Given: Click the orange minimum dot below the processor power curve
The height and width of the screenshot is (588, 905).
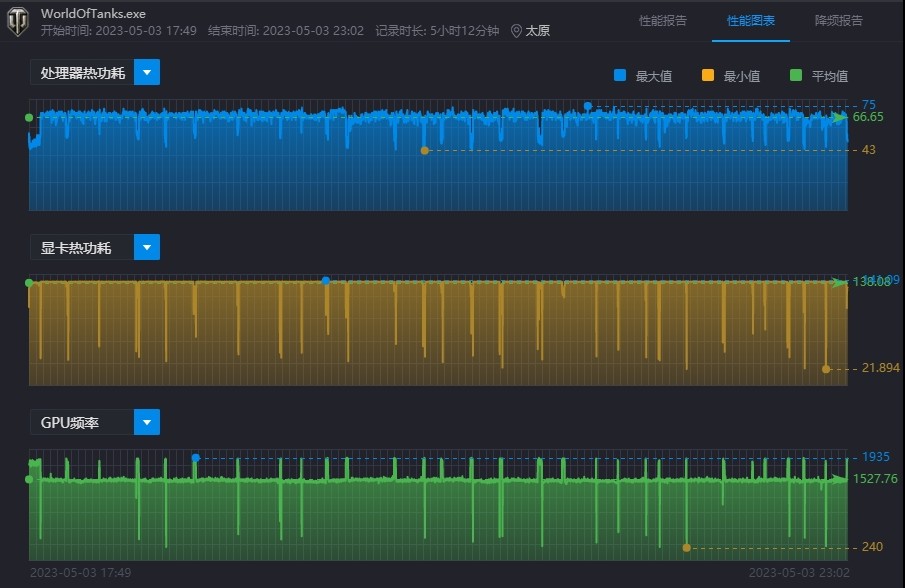Looking at the screenshot, I should tap(425, 150).
